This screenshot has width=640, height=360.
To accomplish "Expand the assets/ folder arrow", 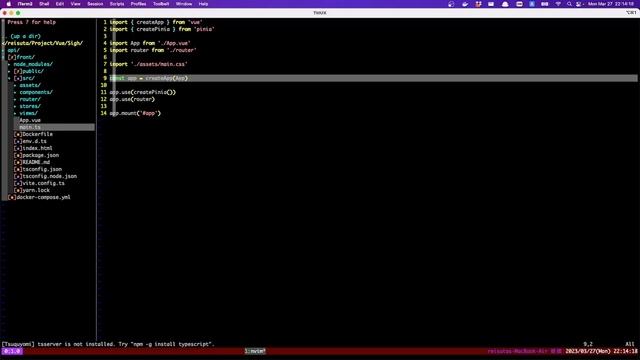I will click(x=16, y=85).
